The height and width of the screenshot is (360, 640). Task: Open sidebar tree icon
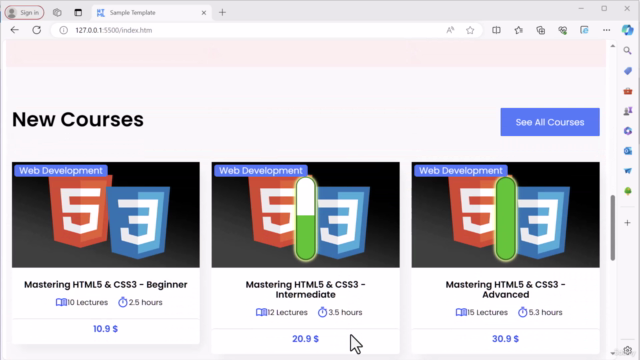(628, 191)
